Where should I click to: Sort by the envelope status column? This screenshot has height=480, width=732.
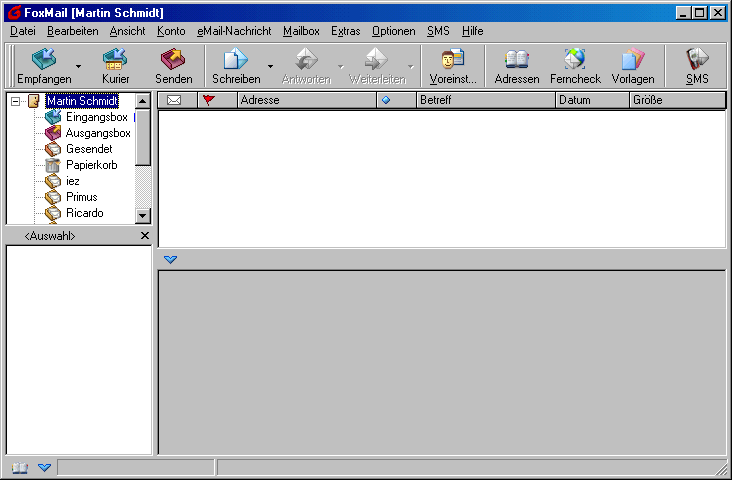point(177,100)
